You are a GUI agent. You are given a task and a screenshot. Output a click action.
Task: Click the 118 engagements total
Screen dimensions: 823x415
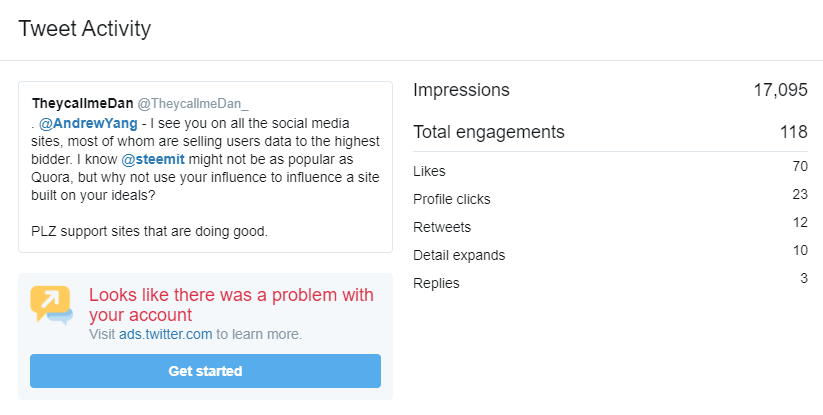coord(794,131)
